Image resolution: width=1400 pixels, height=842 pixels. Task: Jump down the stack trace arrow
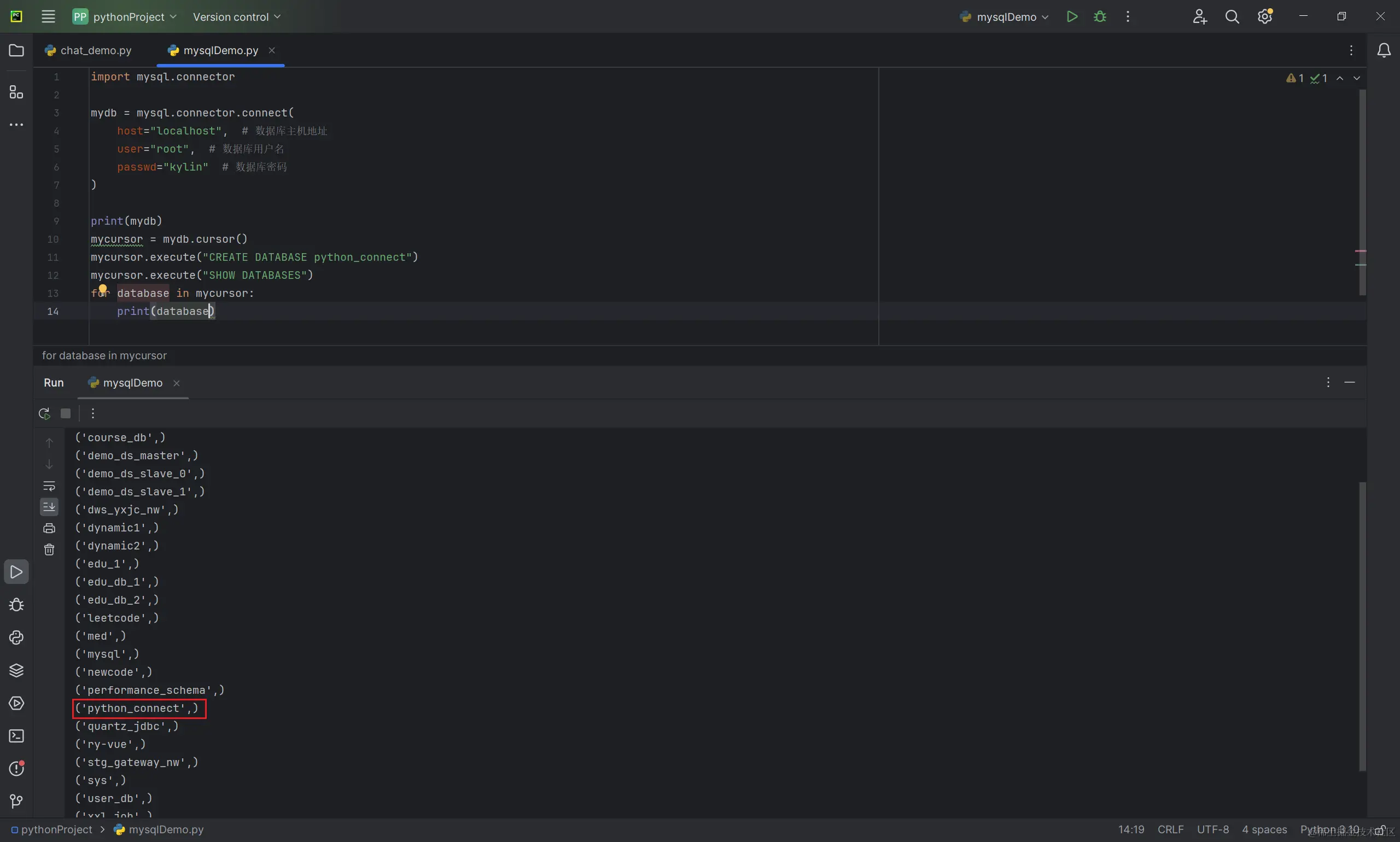49,464
